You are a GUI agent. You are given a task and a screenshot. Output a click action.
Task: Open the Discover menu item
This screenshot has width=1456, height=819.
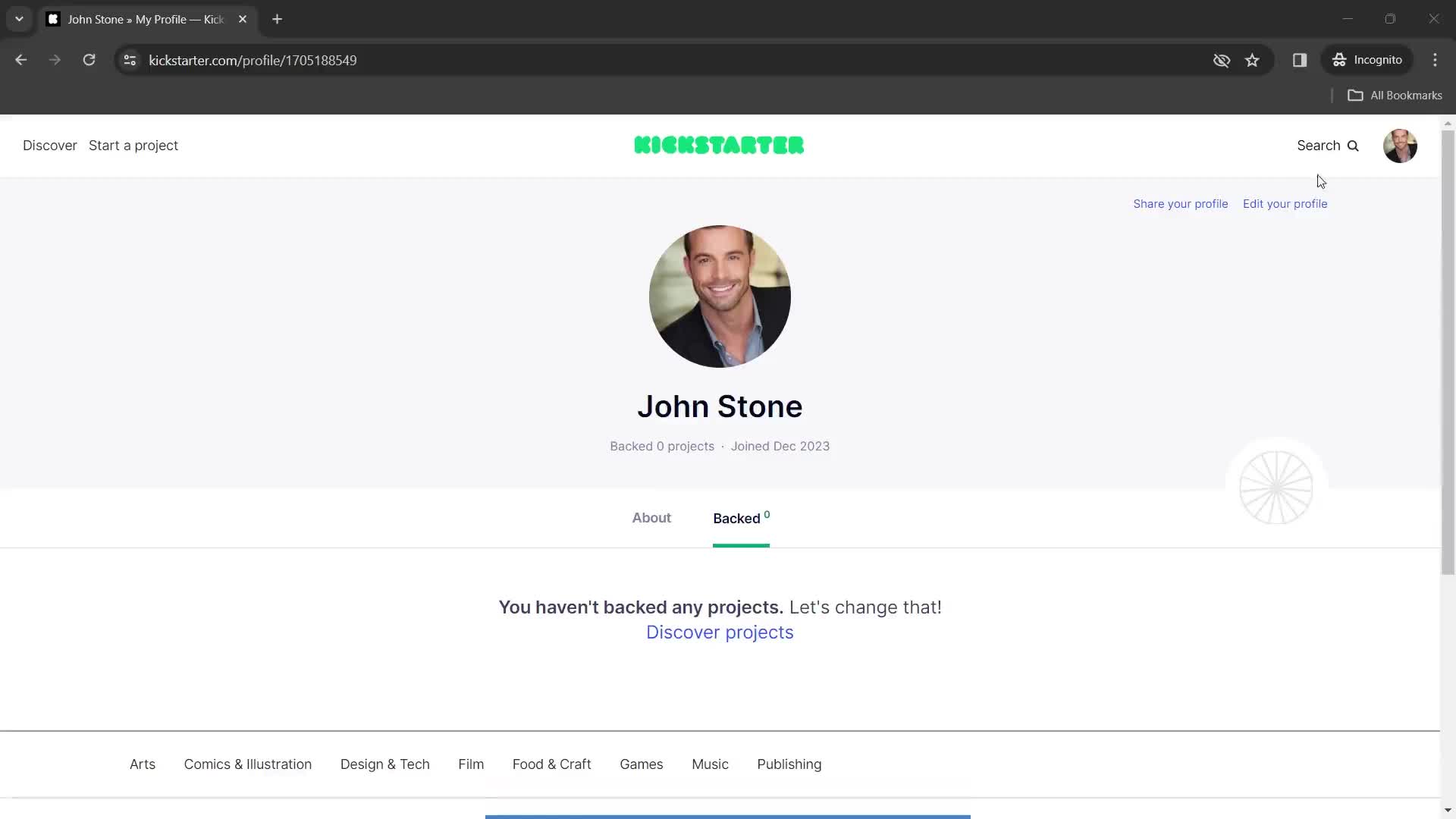click(x=50, y=146)
